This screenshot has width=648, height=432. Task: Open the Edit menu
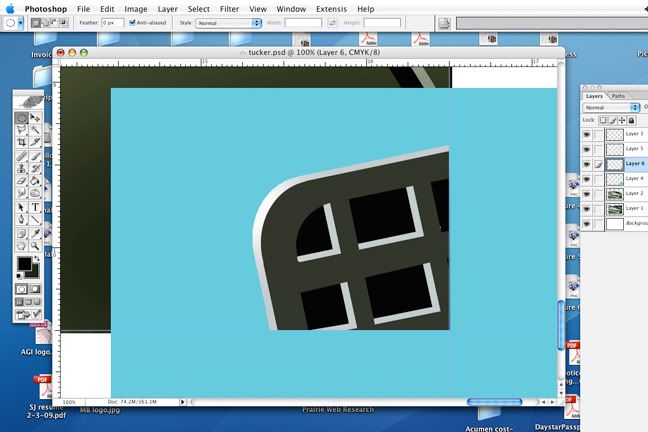[x=107, y=9]
